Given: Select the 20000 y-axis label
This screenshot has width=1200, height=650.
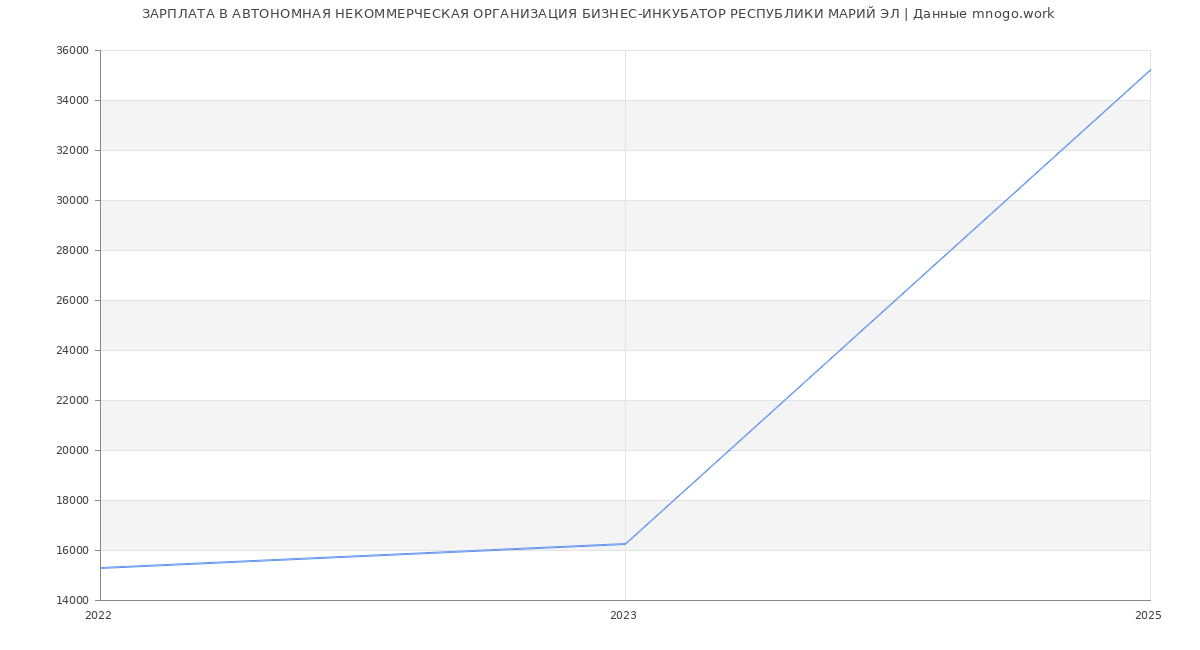Looking at the screenshot, I should (x=72, y=451).
